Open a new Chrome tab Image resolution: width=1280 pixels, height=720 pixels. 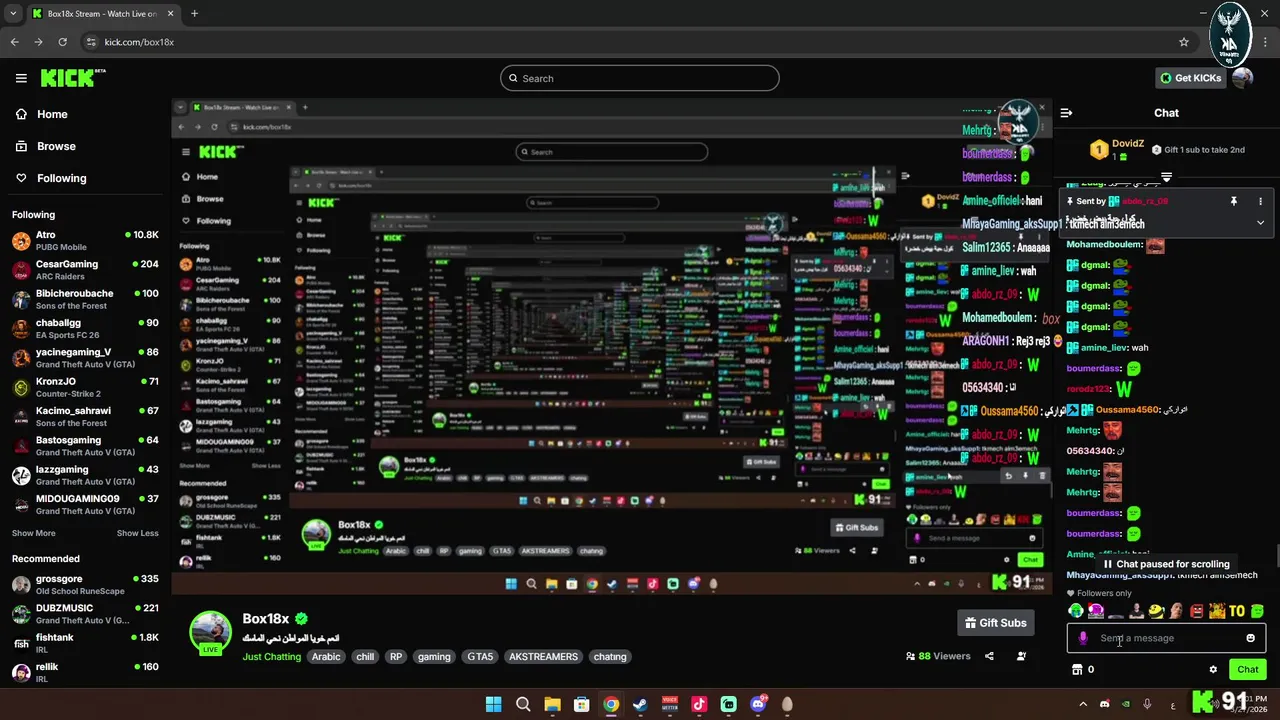coord(194,14)
